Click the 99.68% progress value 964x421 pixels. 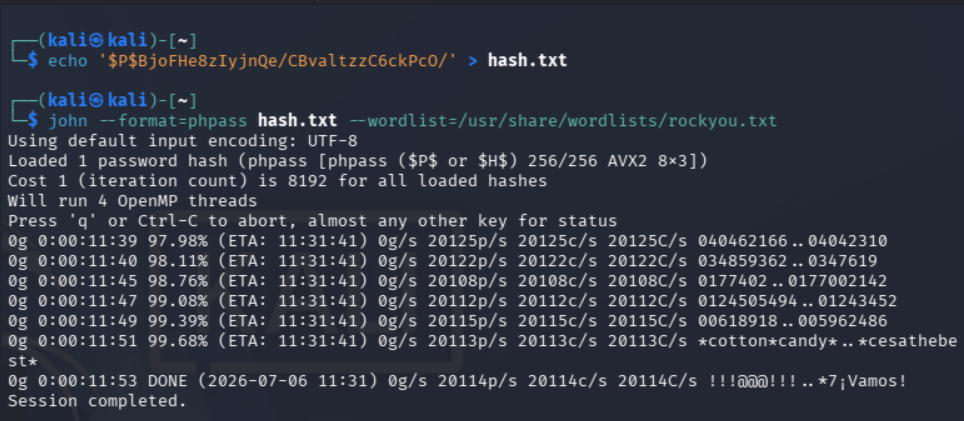point(178,340)
